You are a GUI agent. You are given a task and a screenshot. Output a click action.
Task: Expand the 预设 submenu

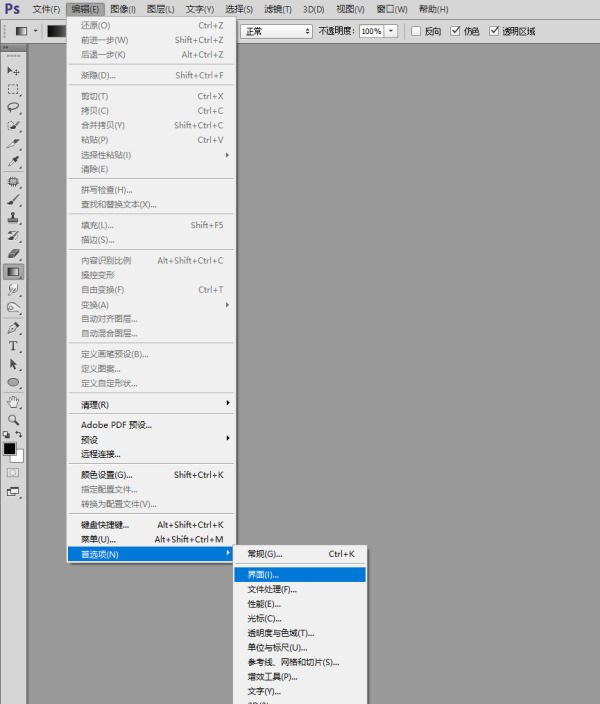152,440
